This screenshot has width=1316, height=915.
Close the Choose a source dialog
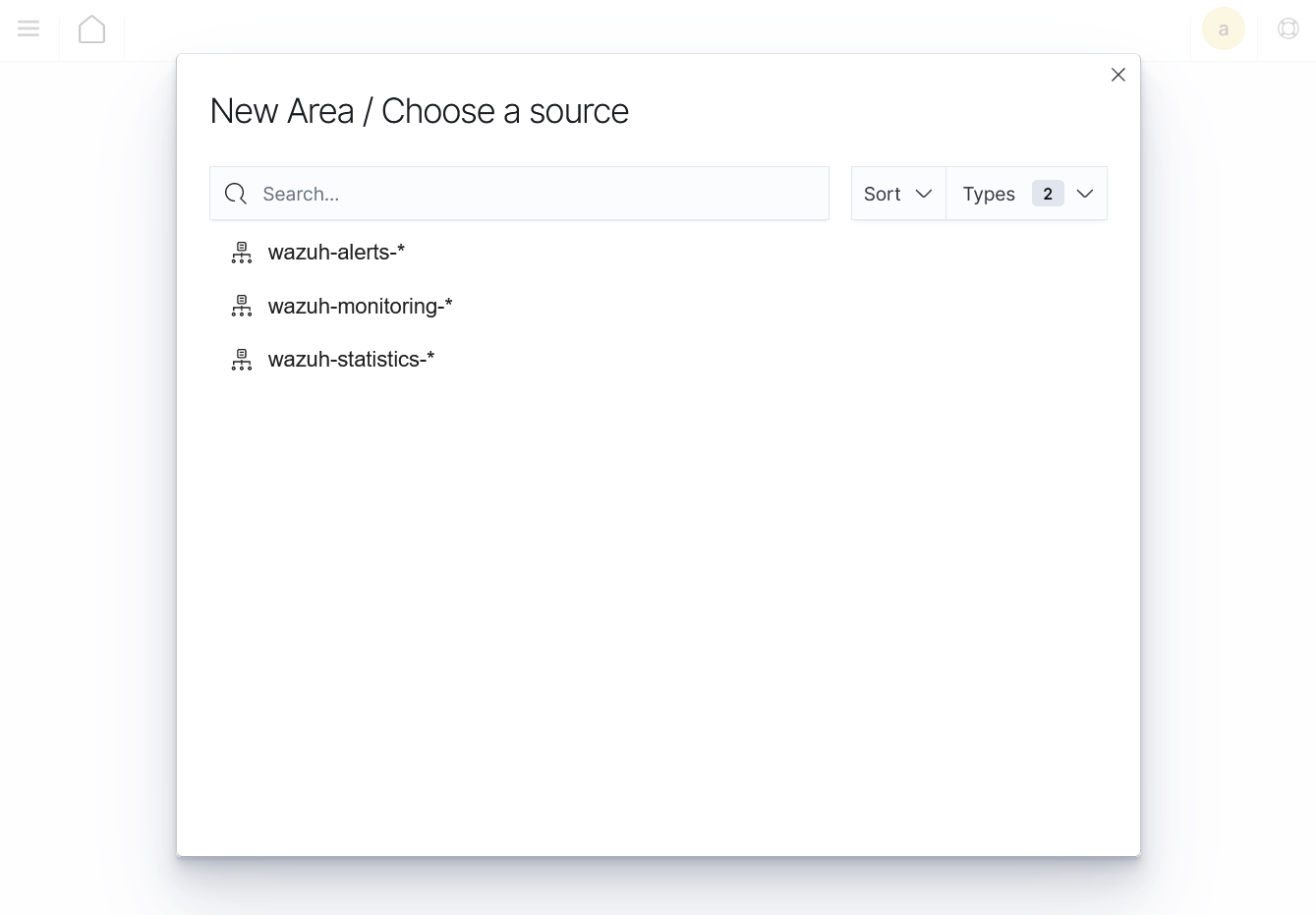(x=1117, y=75)
